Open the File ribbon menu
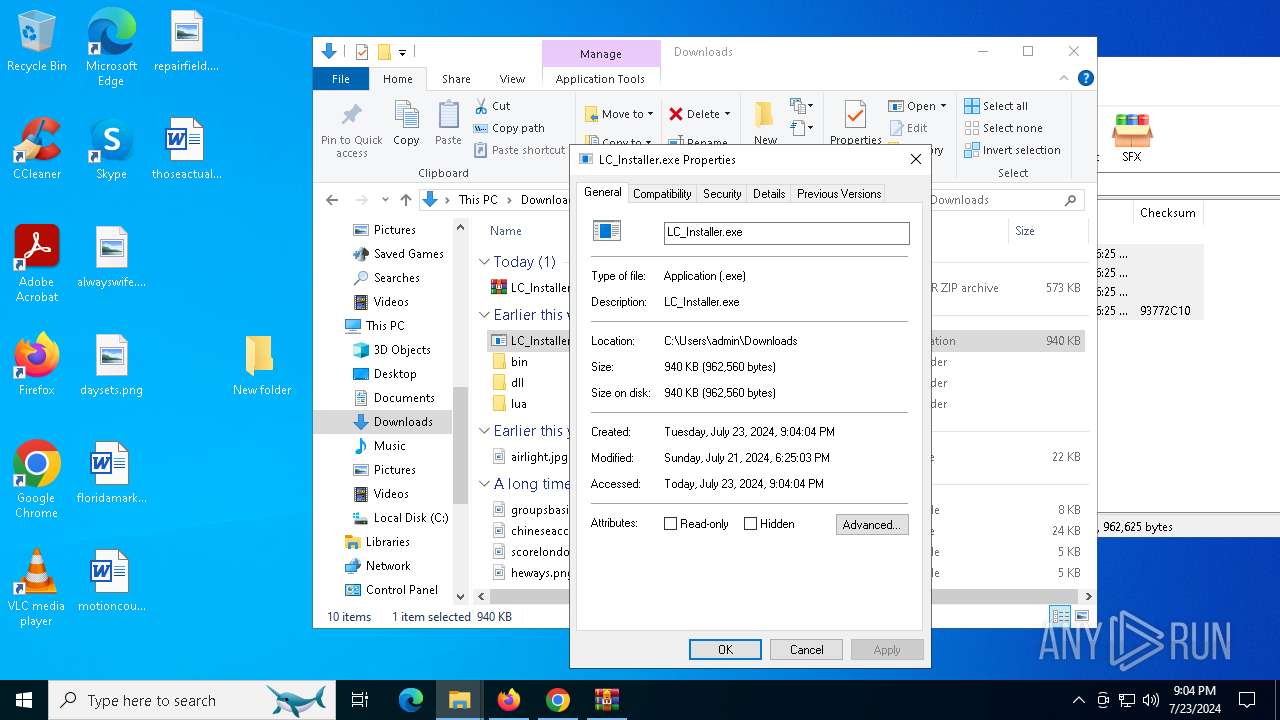1280x720 pixels. (341, 79)
